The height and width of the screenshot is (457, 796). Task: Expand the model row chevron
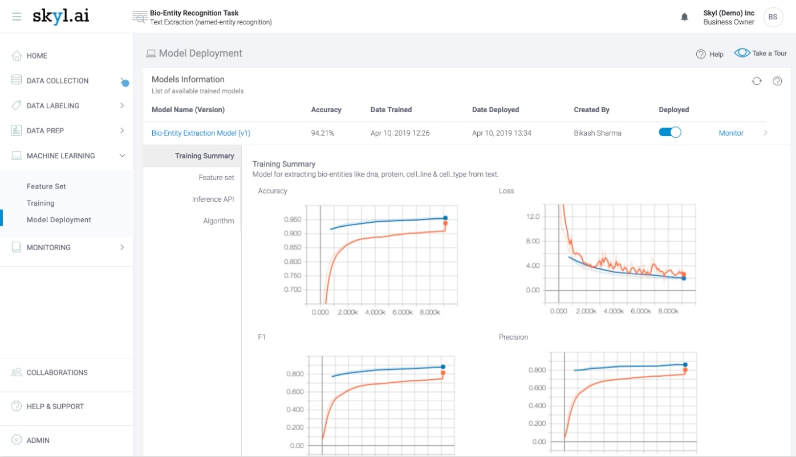coord(766,133)
